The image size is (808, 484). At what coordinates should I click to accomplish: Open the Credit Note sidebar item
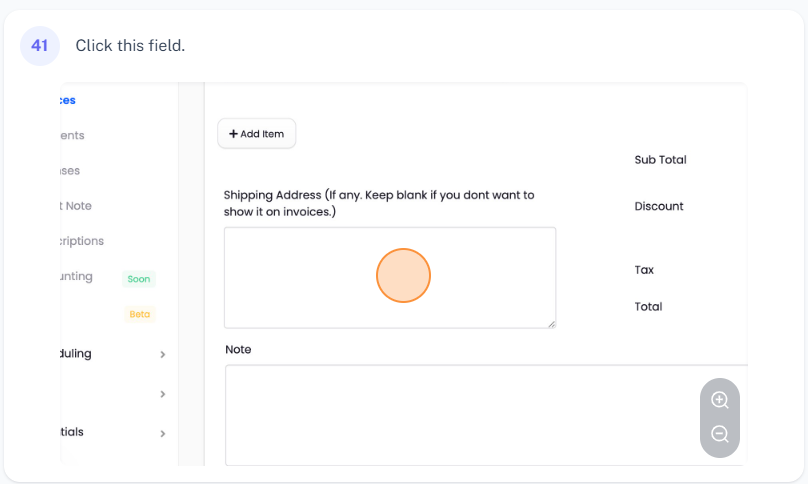click(x=76, y=206)
